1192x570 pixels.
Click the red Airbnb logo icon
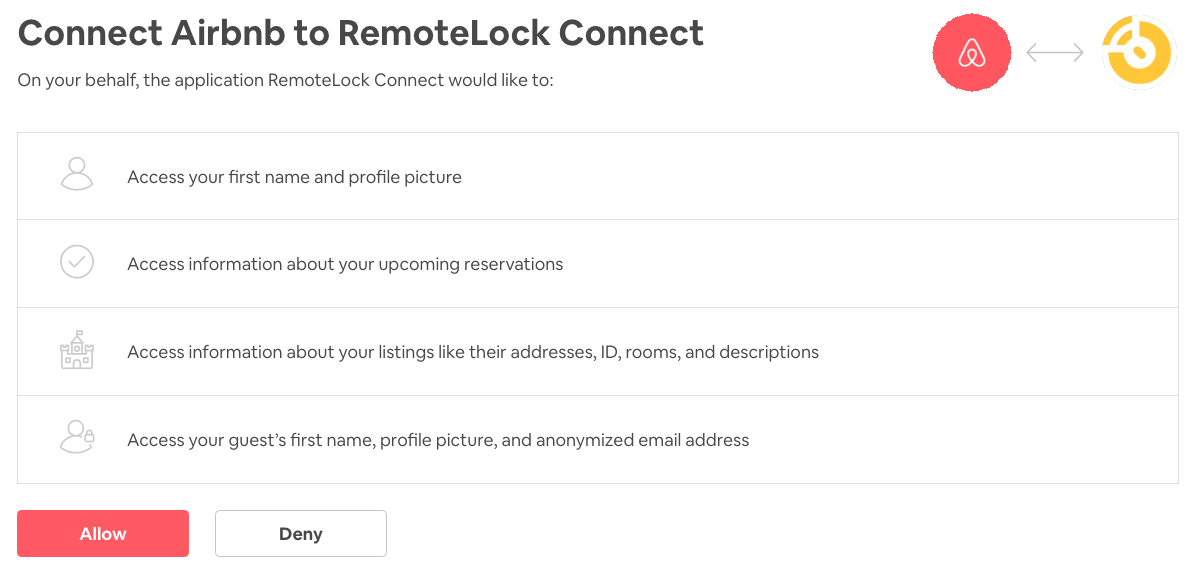coord(971,53)
